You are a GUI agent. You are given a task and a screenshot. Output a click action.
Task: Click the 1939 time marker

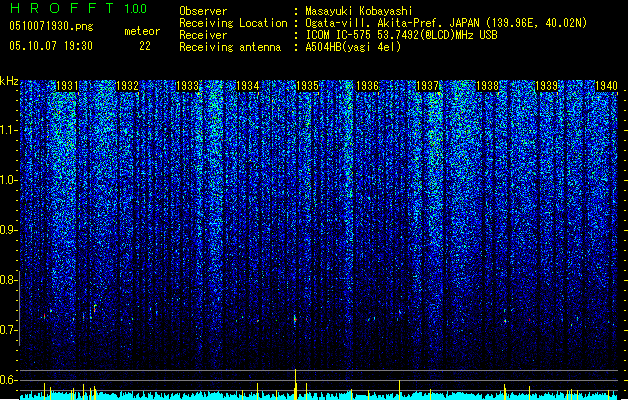click(x=547, y=86)
